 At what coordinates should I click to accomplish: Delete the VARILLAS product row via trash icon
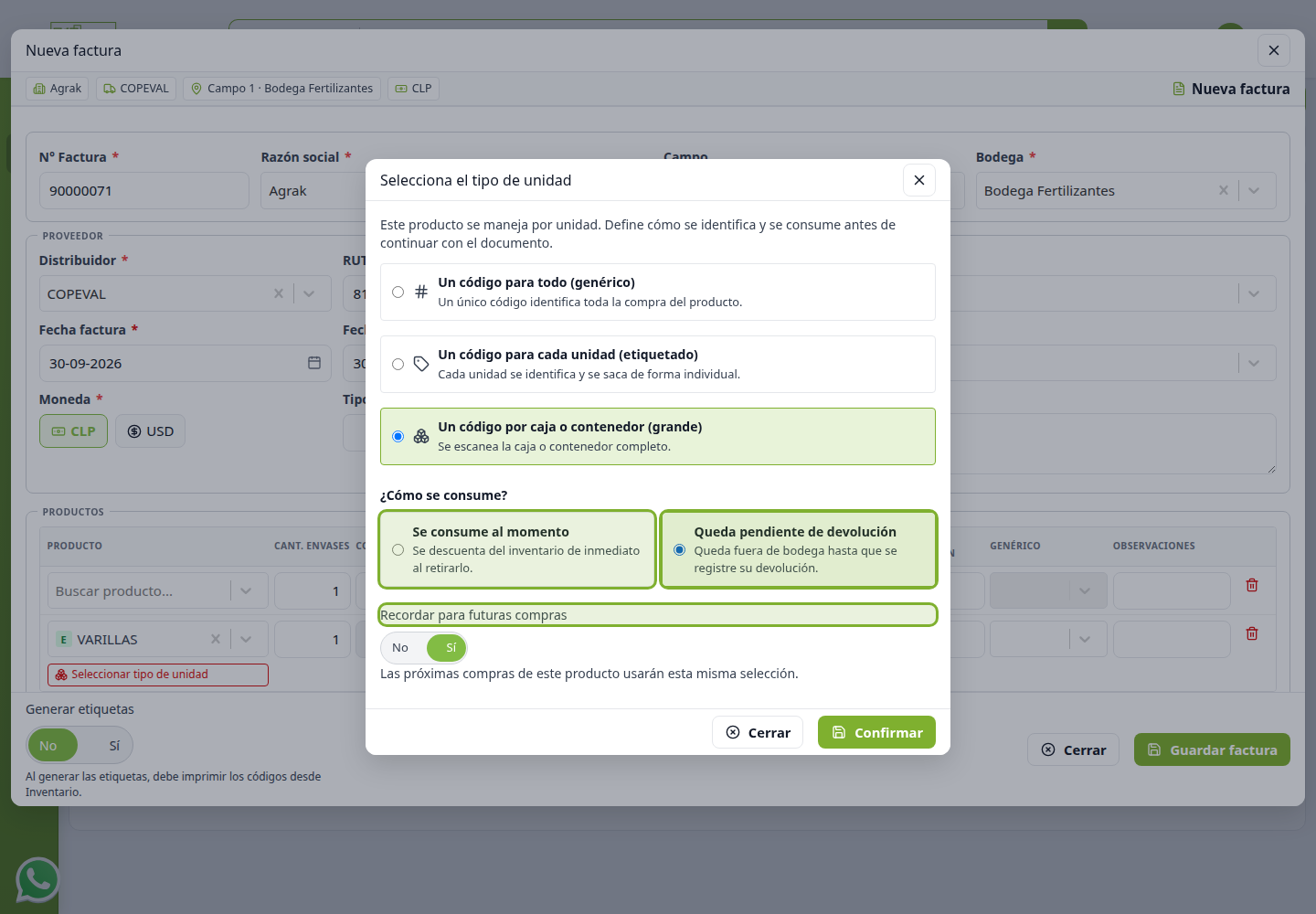click(1252, 633)
